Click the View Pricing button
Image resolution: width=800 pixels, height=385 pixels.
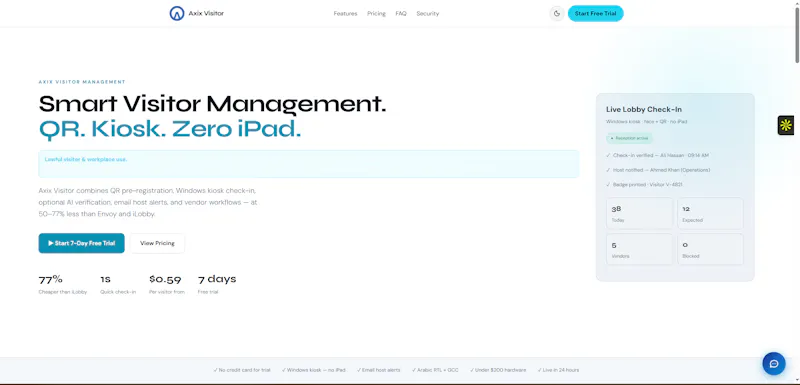pos(157,243)
